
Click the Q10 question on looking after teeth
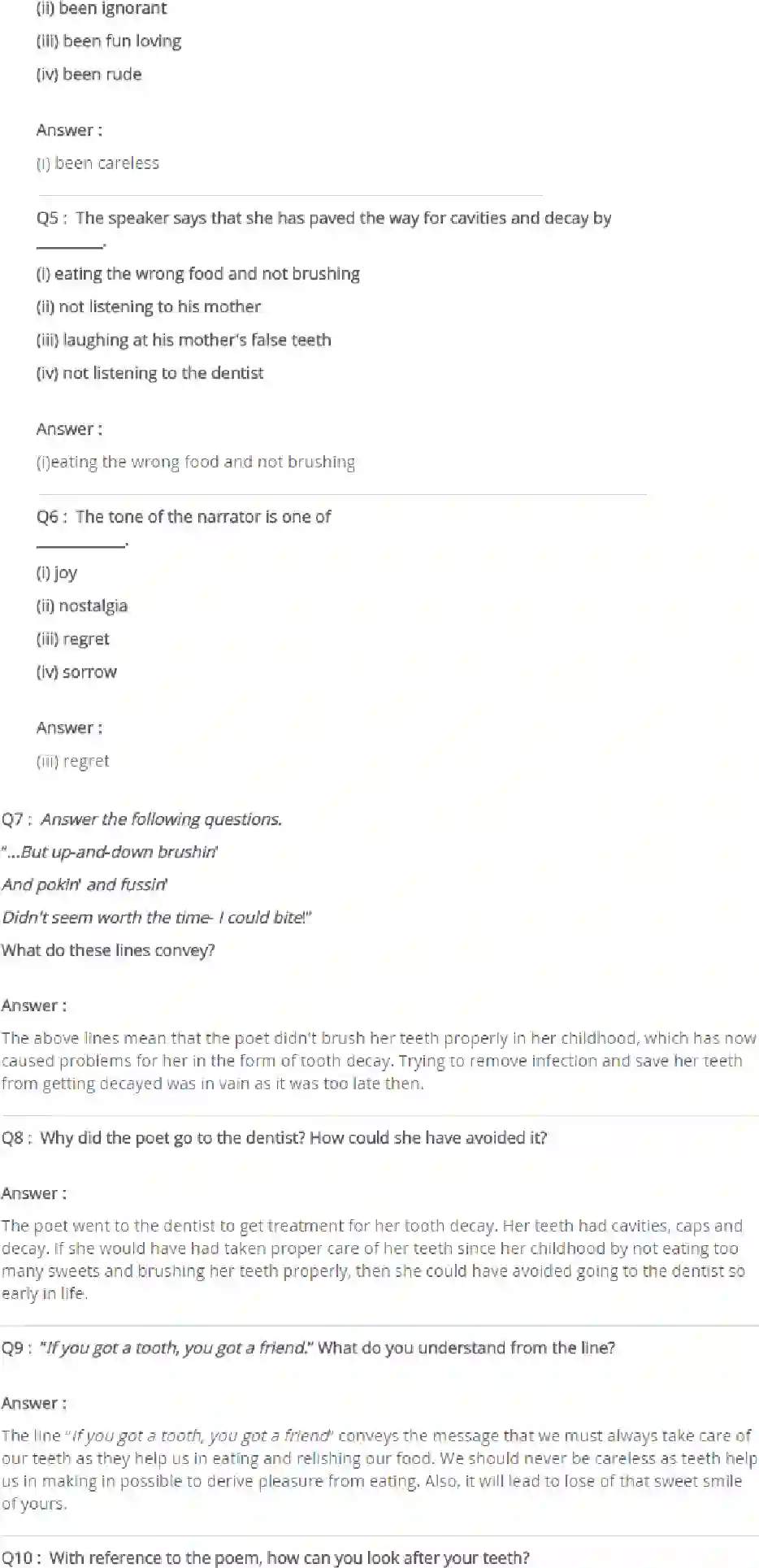(x=266, y=1557)
